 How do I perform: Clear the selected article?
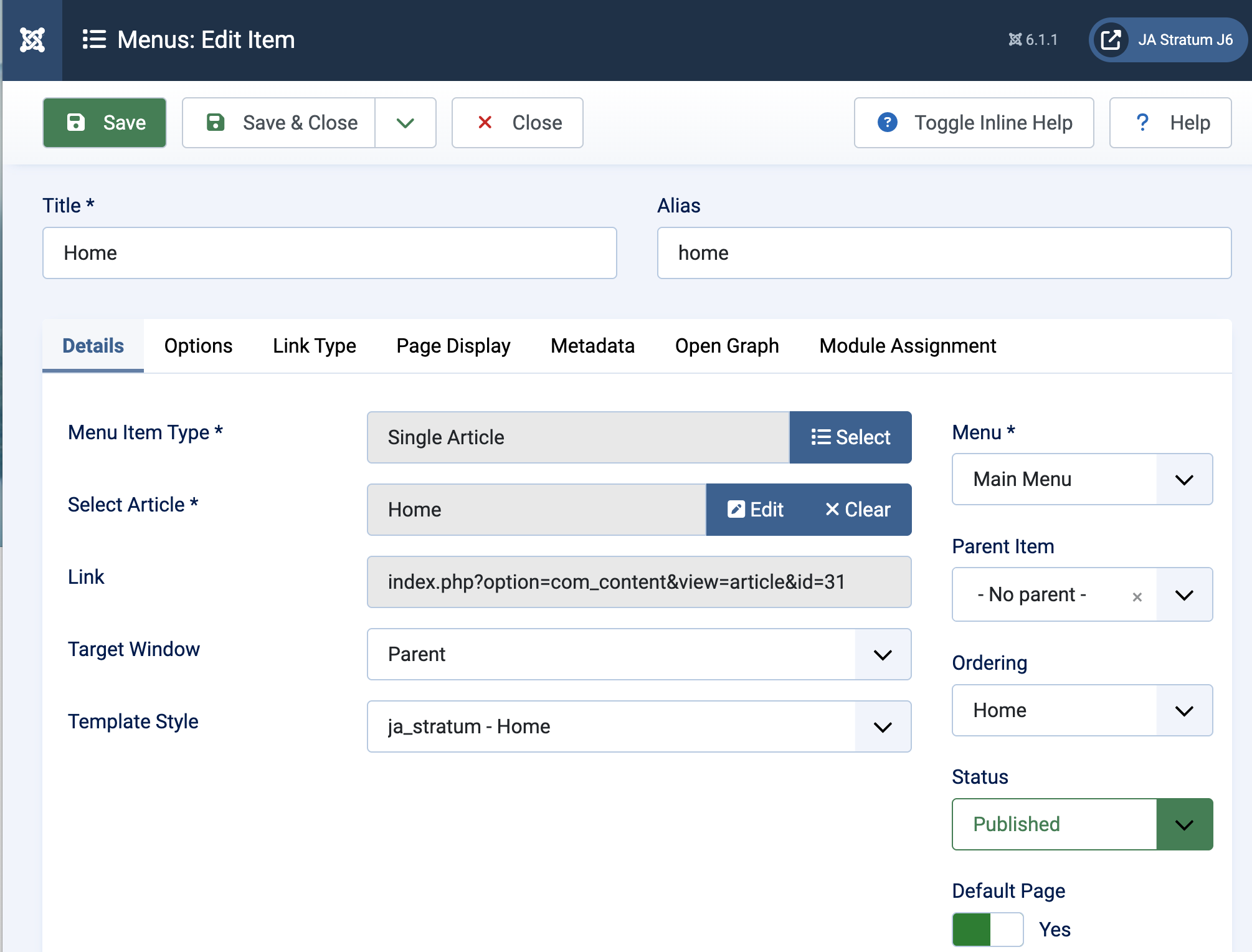point(858,510)
